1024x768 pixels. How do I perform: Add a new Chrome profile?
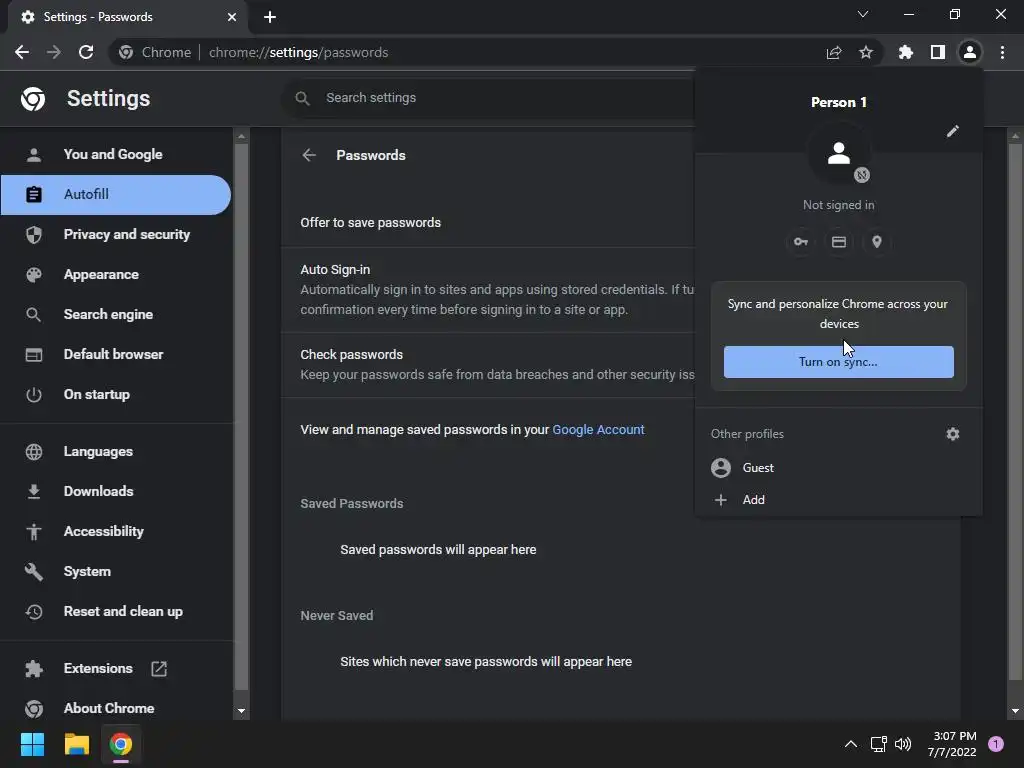point(839,500)
